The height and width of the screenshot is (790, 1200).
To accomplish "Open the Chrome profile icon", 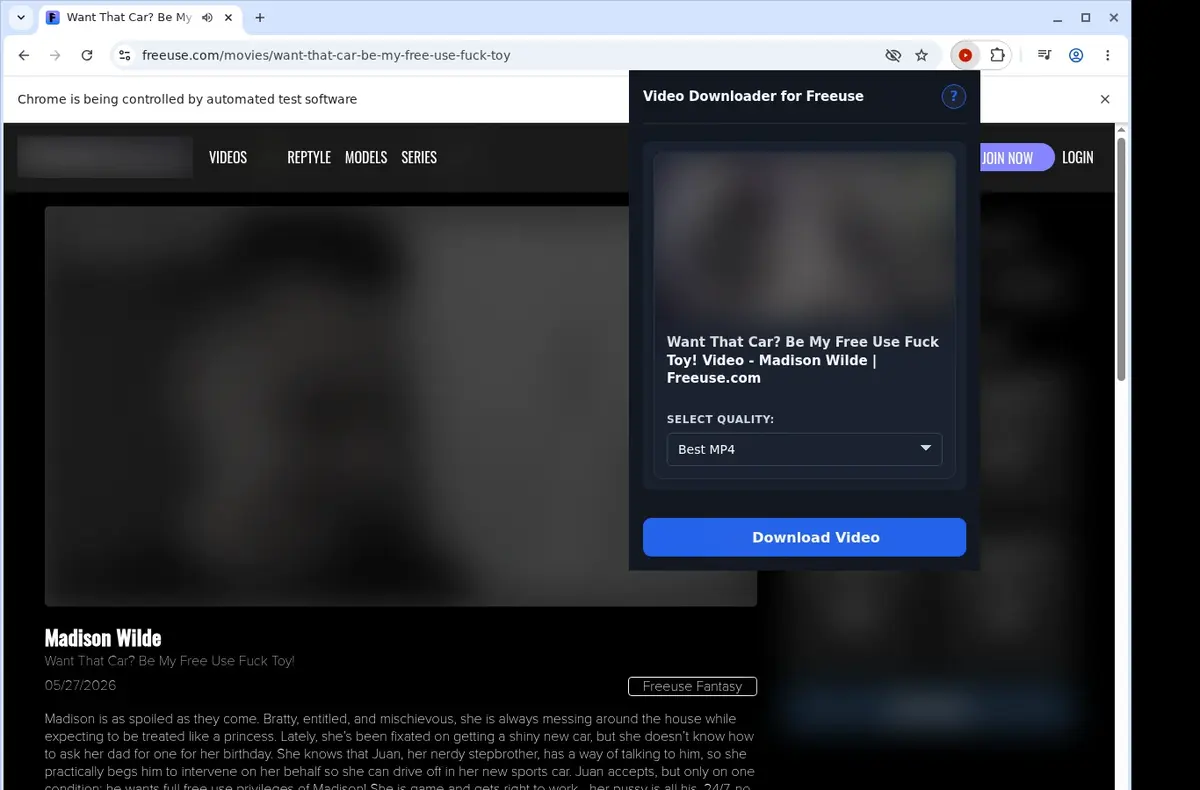I will coord(1076,56).
